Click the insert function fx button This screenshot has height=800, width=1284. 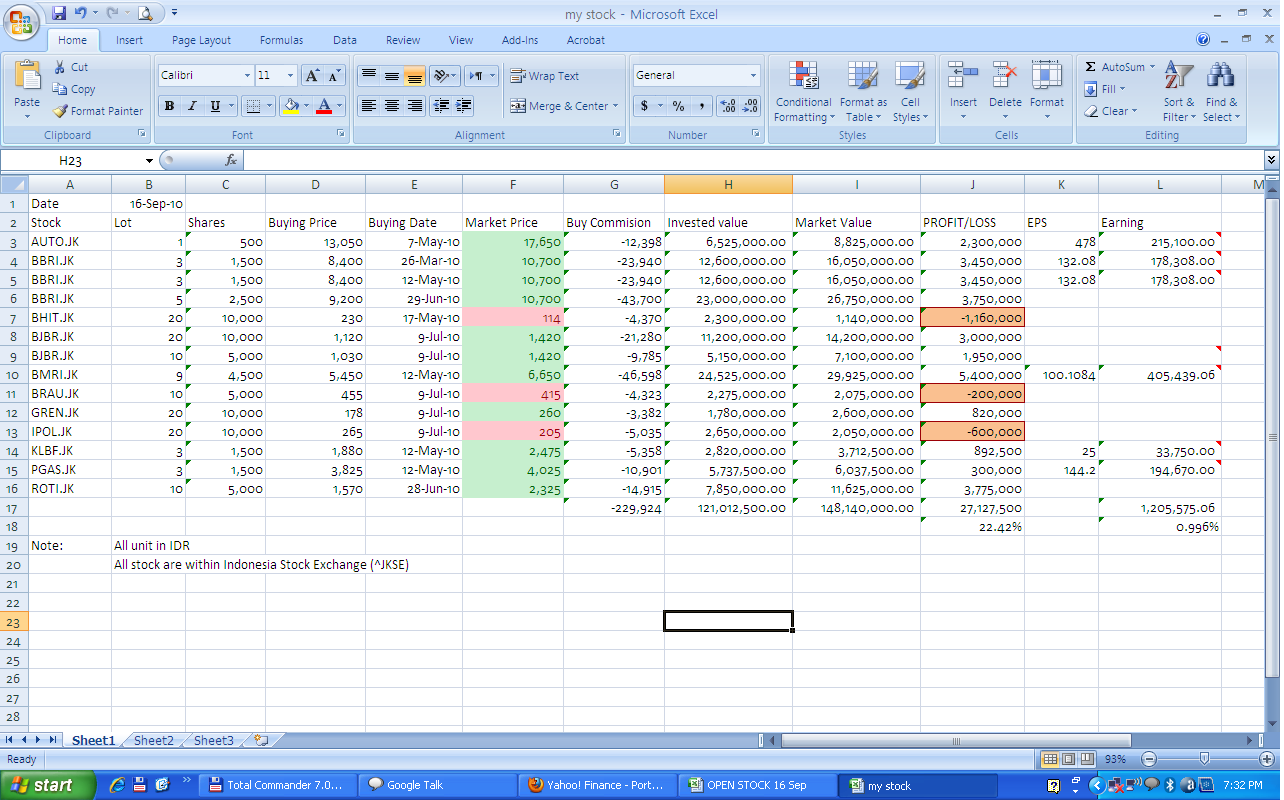pos(230,160)
